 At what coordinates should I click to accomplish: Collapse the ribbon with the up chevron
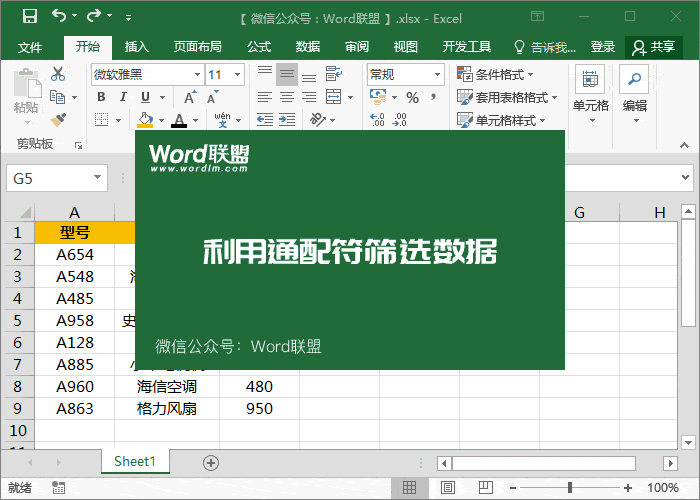coord(684,145)
